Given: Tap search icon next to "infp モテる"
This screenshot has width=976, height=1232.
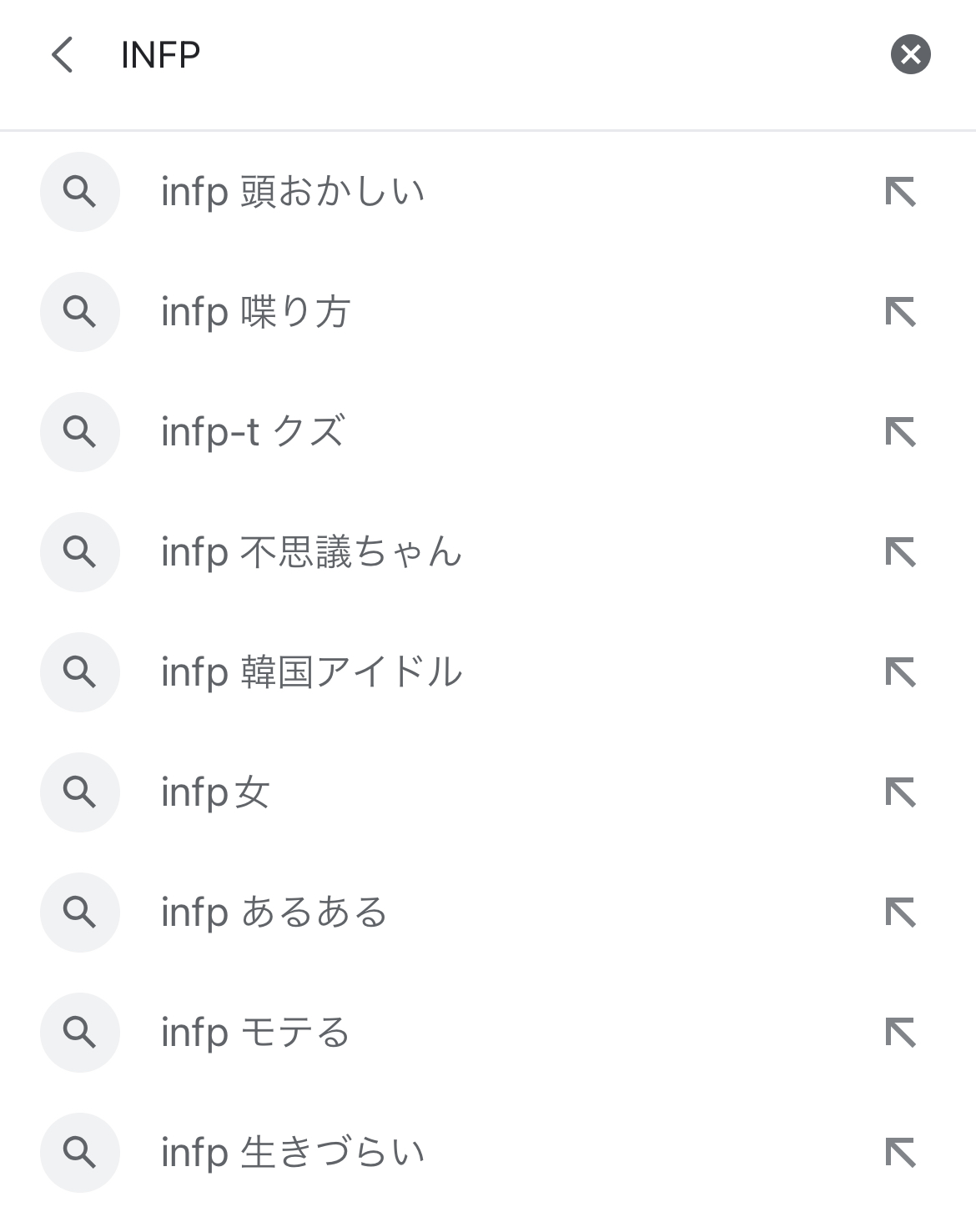Looking at the screenshot, I should (x=80, y=1033).
